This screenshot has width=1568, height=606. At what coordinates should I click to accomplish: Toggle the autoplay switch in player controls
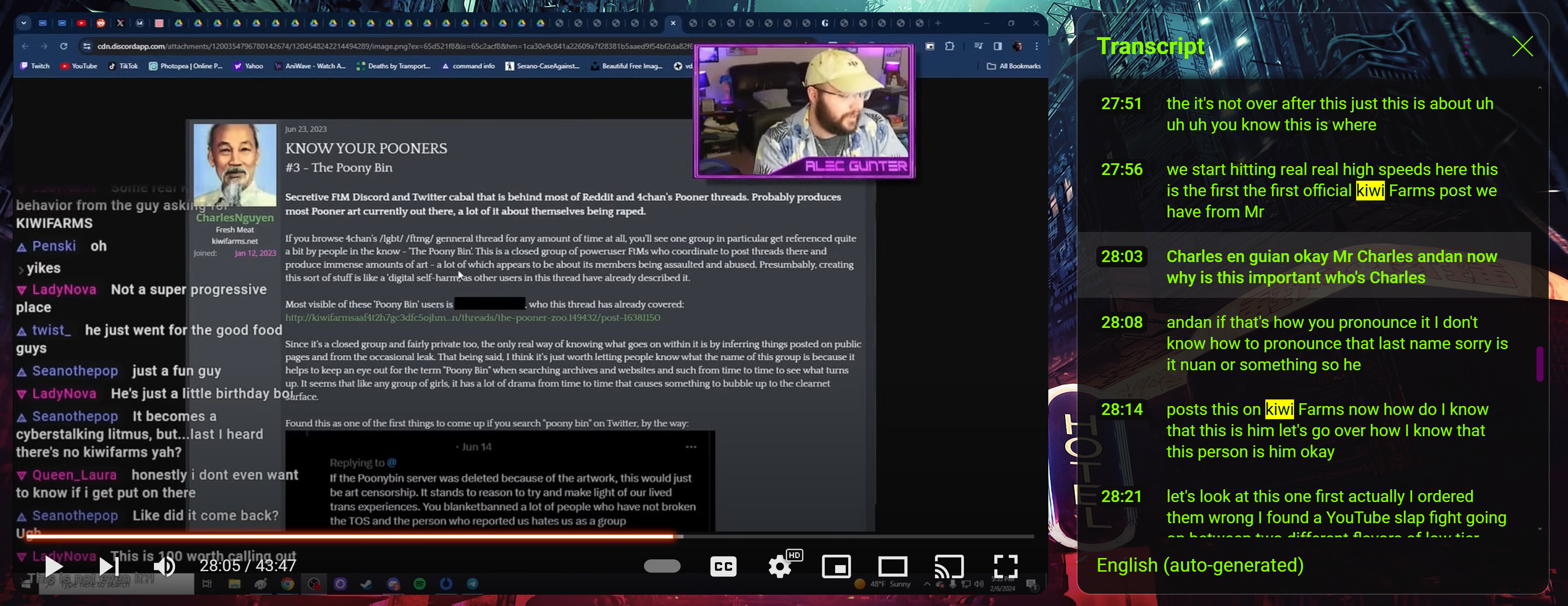662,566
